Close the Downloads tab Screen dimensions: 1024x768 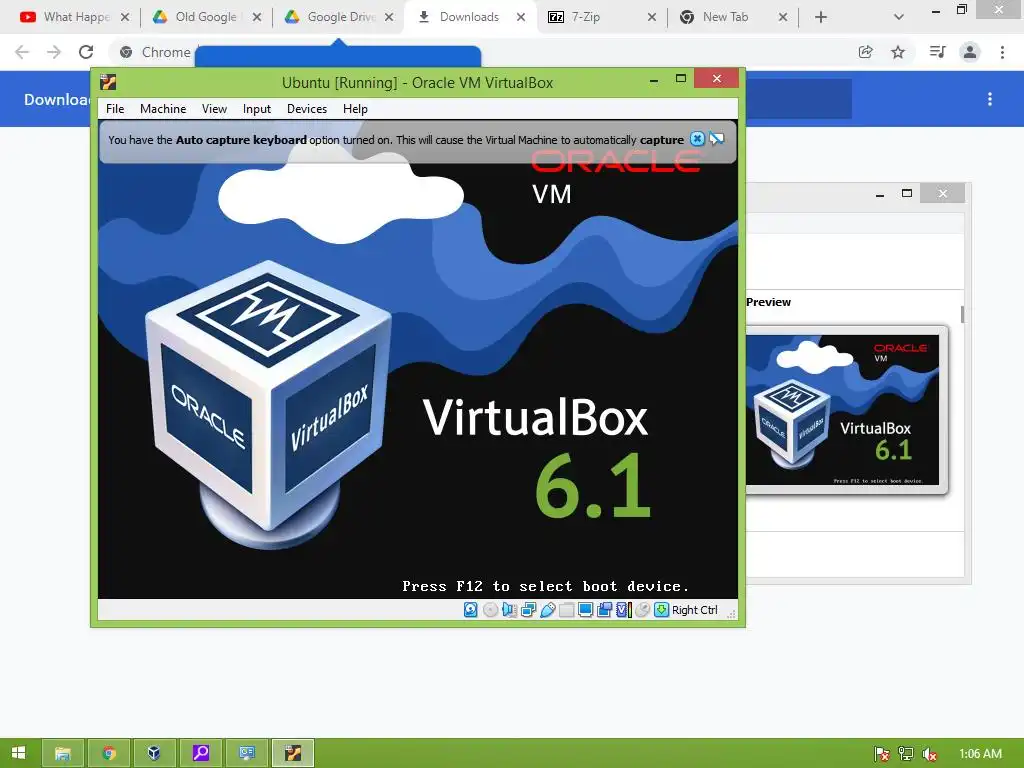(x=521, y=17)
